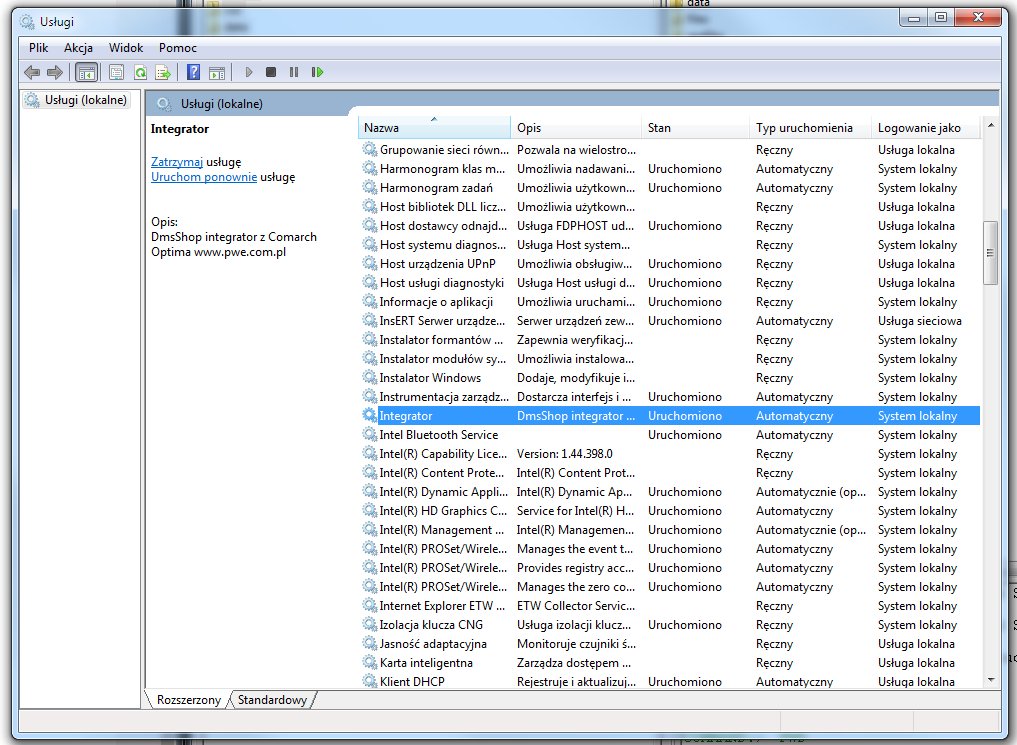Click the Back arrow toolbar icon
This screenshot has height=745, width=1017.
(x=32, y=72)
